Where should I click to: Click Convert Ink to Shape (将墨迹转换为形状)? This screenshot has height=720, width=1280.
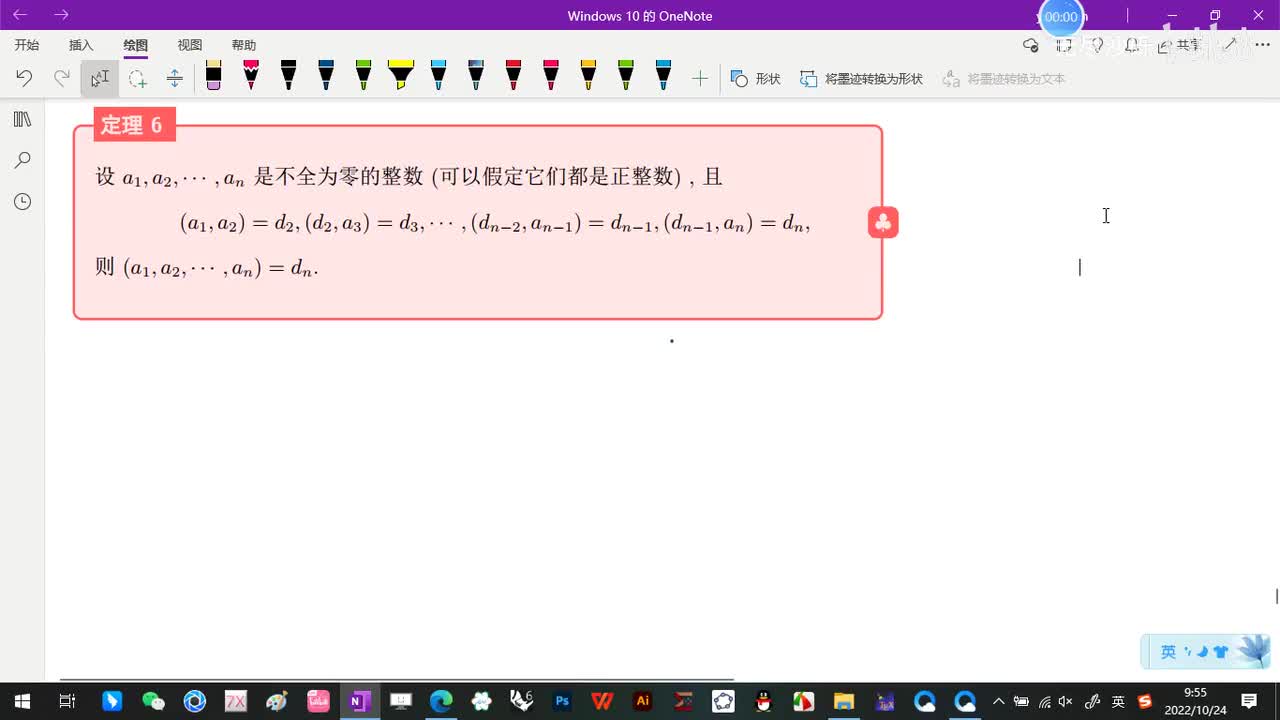pos(861,78)
